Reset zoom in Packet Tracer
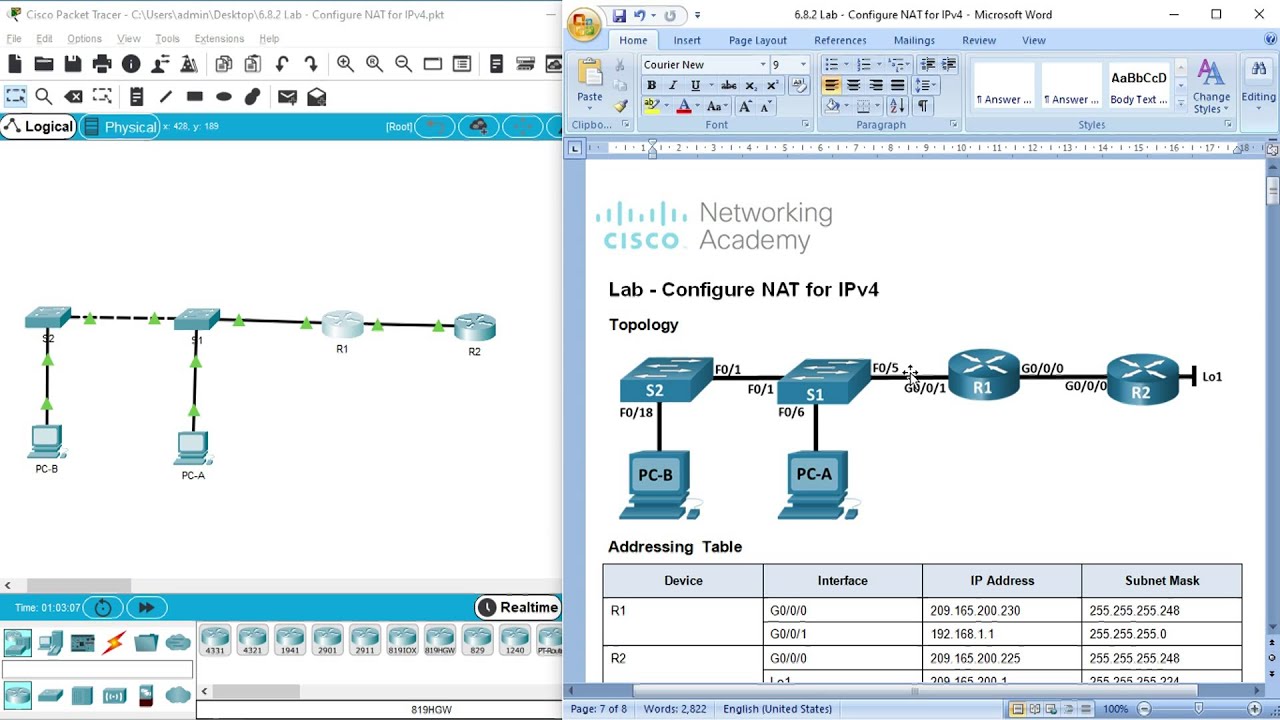This screenshot has width=1280, height=720. pyautogui.click(x=374, y=64)
